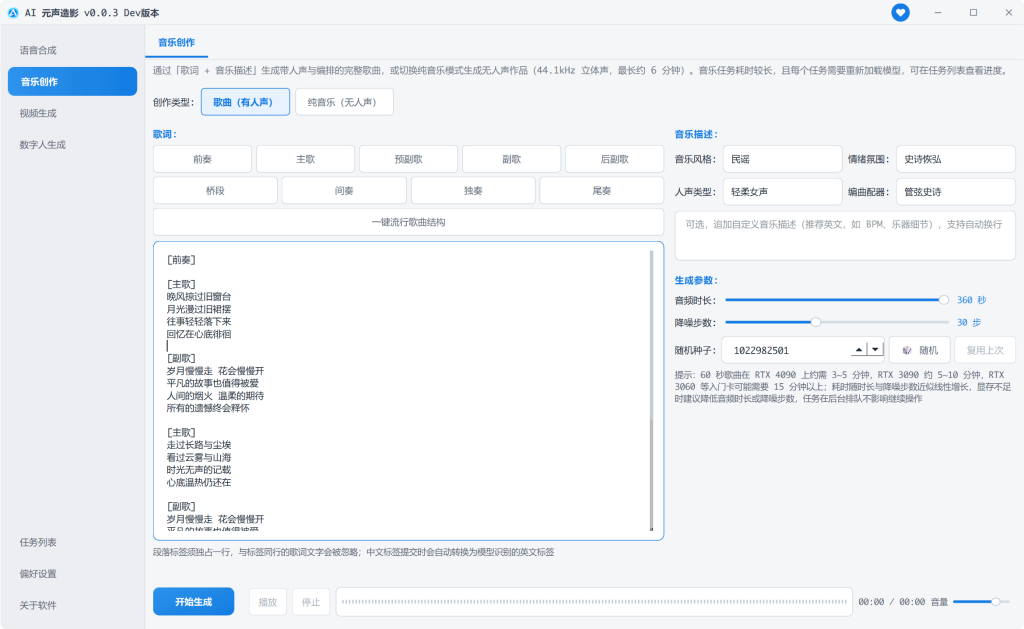Click the app logo icon in title bar
This screenshot has height=629, width=1024.
[12, 12]
